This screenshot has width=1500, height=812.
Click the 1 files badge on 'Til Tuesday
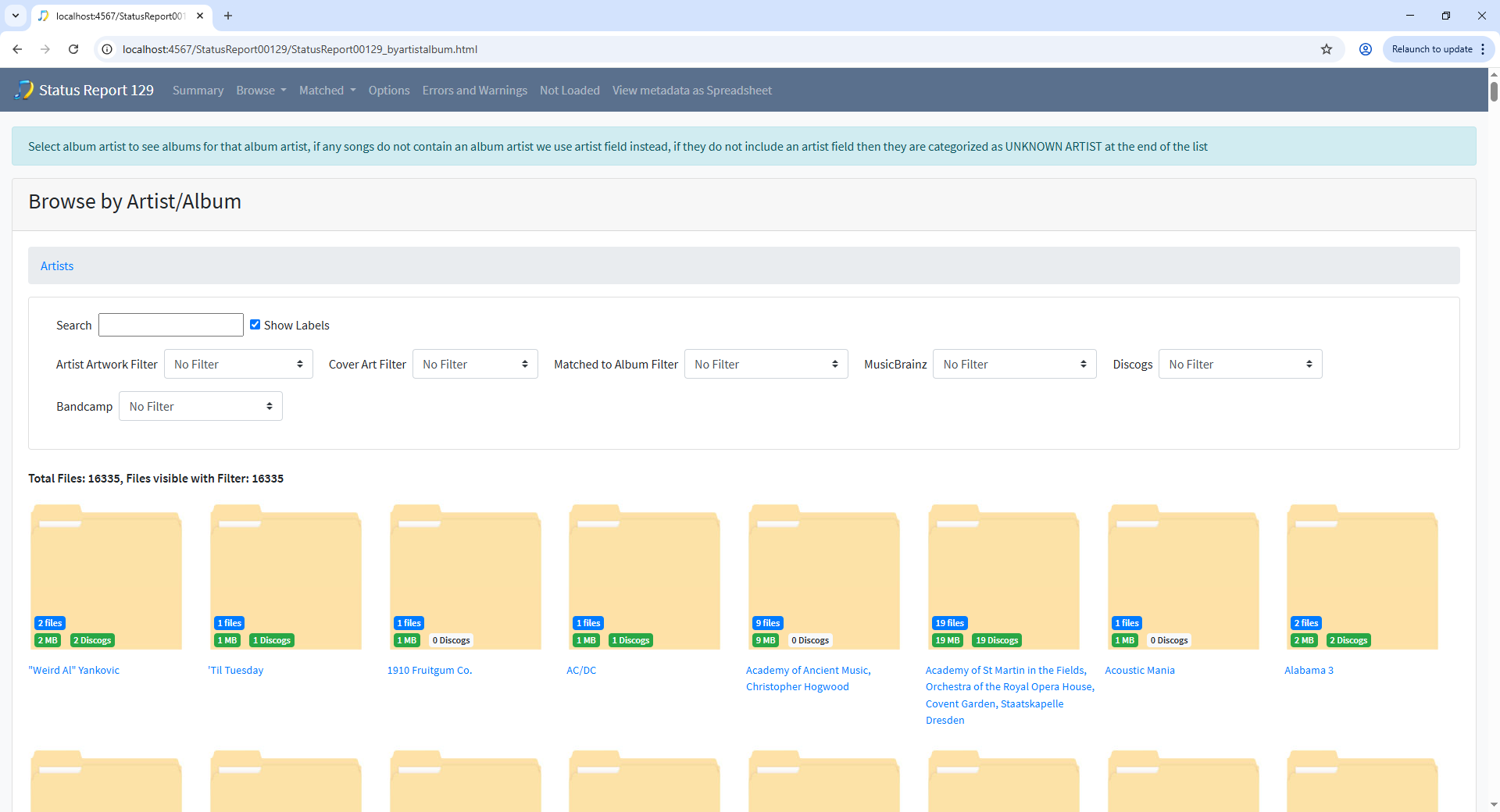230,623
